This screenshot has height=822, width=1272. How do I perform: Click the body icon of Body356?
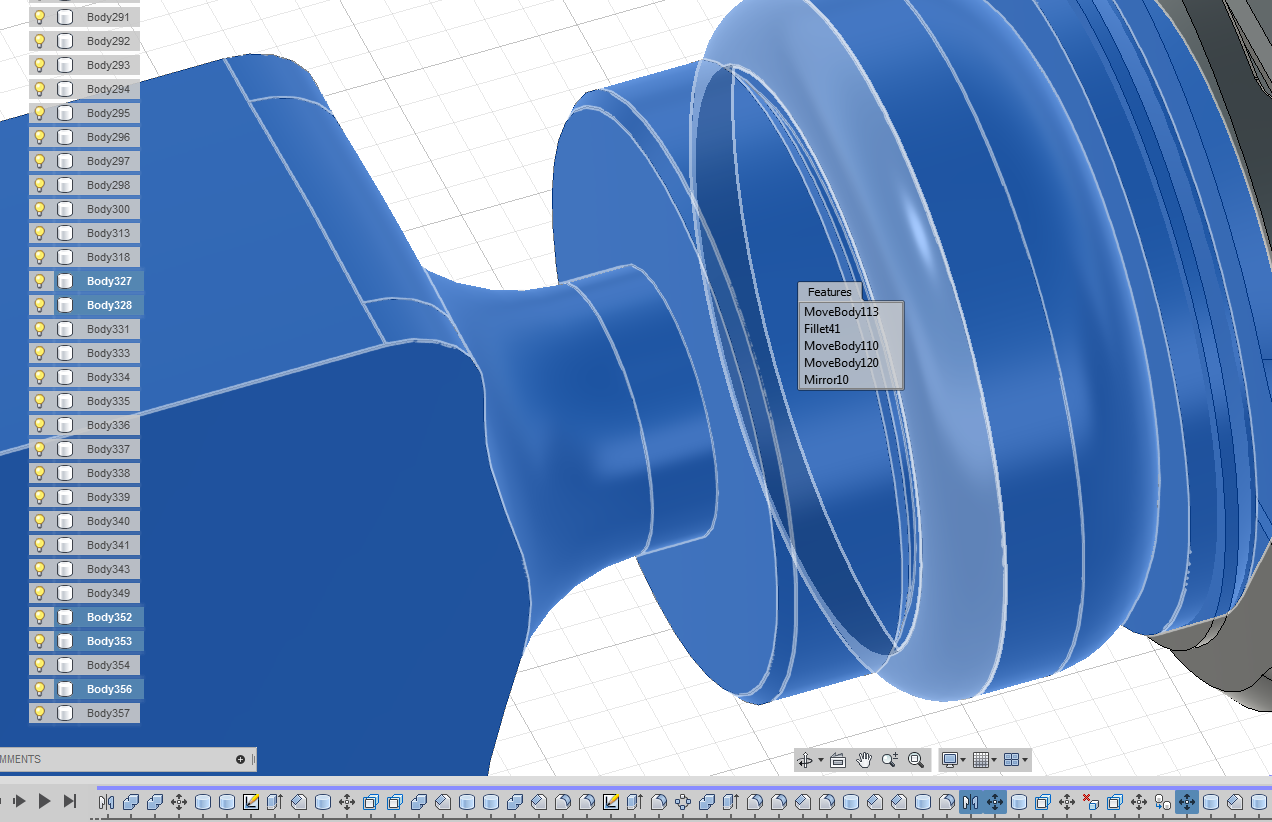65,689
